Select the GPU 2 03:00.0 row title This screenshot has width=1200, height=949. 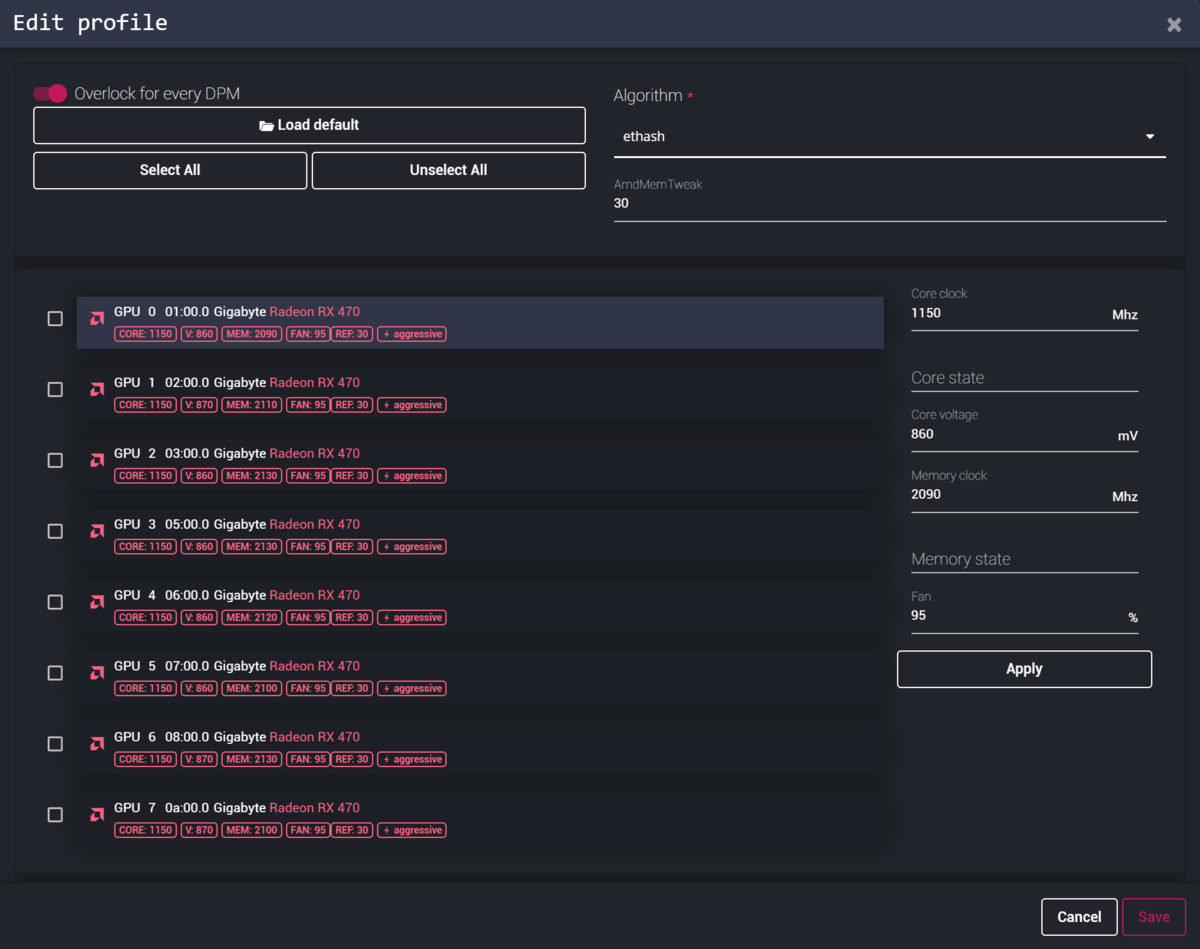coord(237,454)
